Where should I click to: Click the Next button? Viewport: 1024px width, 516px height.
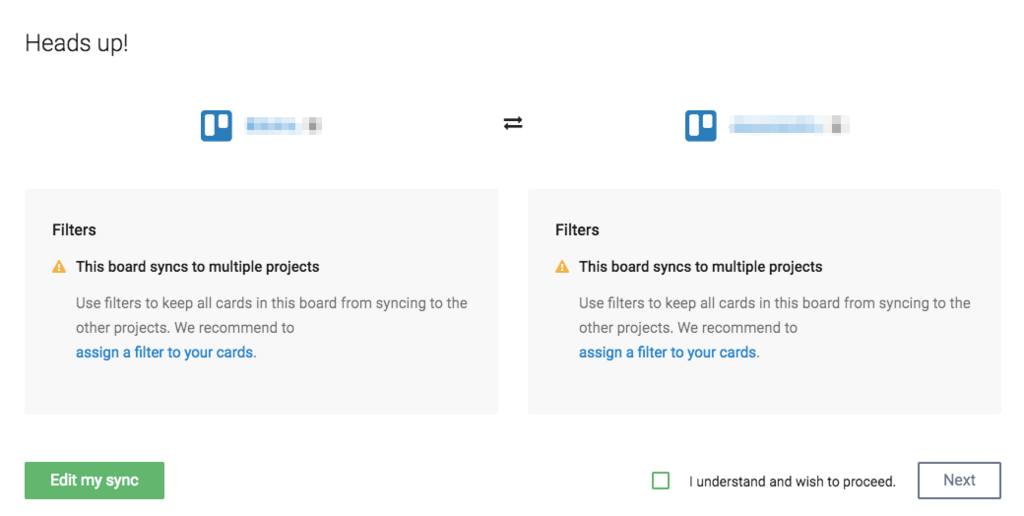tap(959, 480)
